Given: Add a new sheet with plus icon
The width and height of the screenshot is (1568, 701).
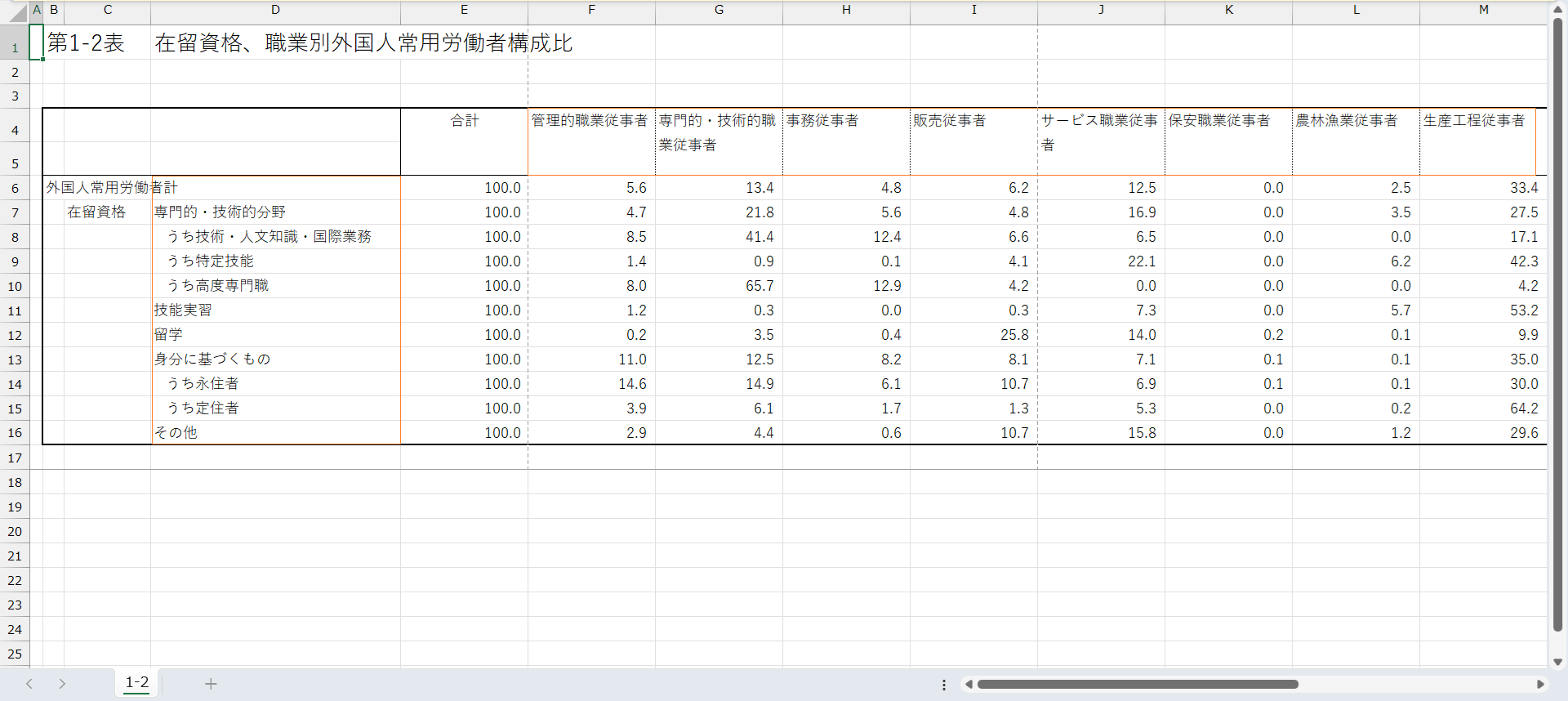Looking at the screenshot, I should (211, 684).
